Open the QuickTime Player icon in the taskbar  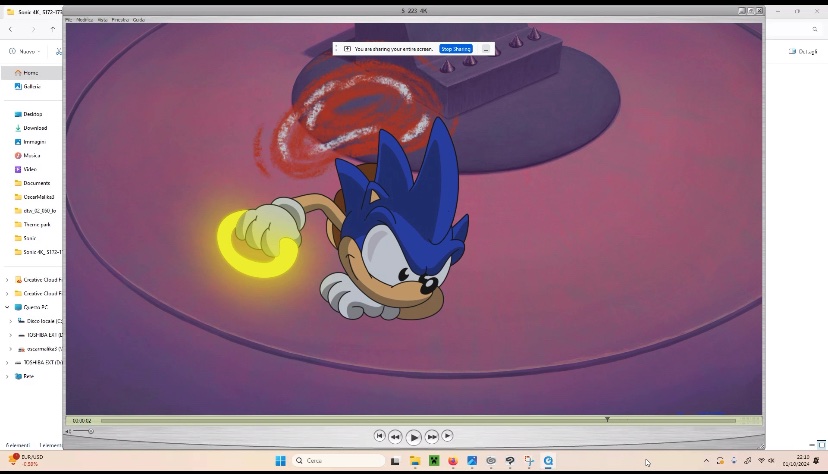[x=548, y=461]
